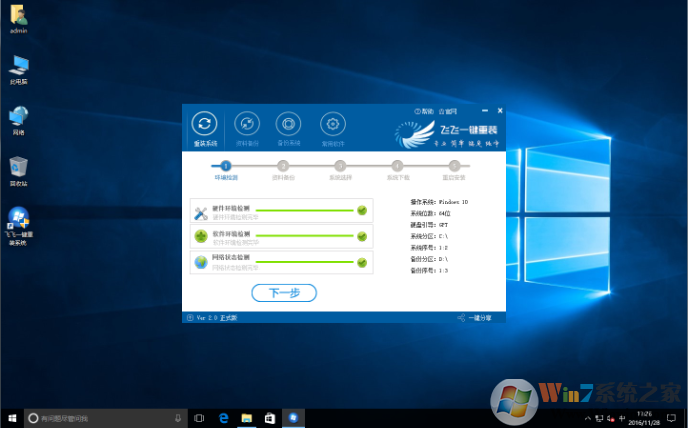This screenshot has width=688, height=428.
Task: Open Microsoft Edge from the taskbar
Action: click(x=224, y=417)
